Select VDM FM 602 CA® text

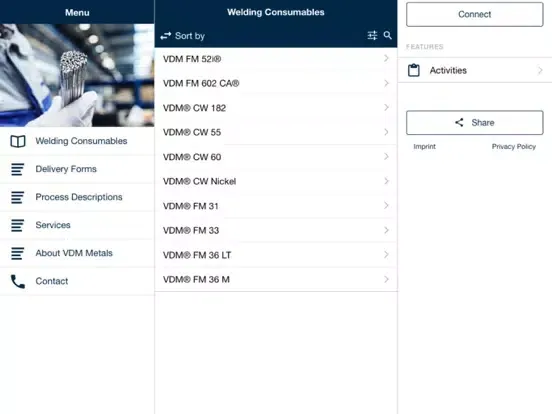tap(201, 83)
